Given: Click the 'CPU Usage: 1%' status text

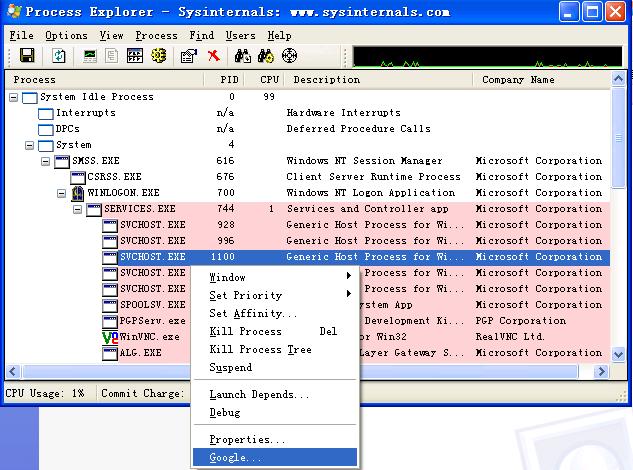Looking at the screenshot, I should point(45,394).
